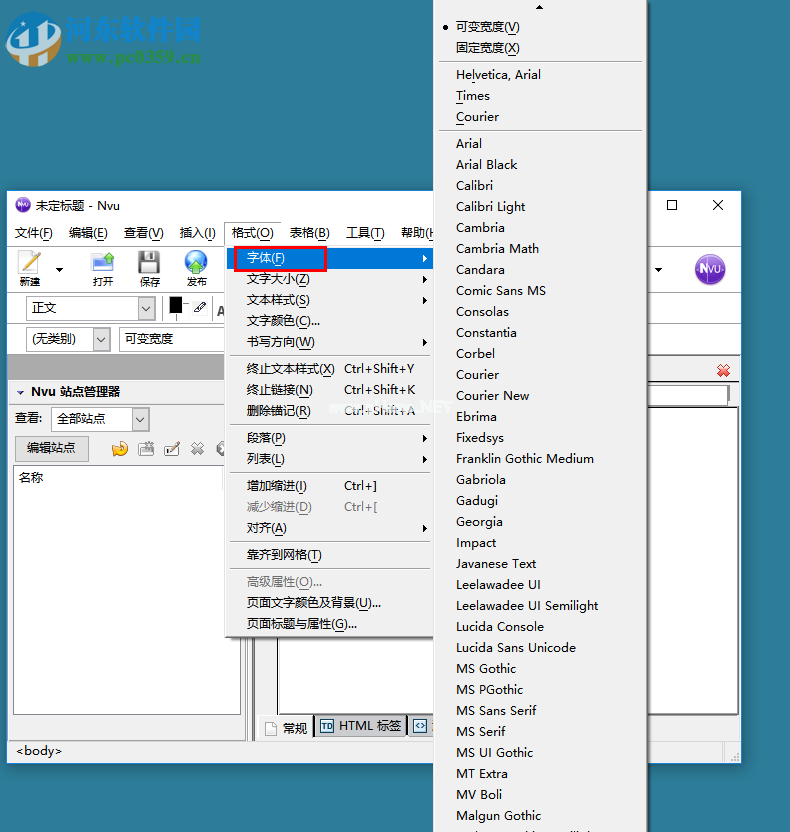Select the Franklin Gothic Medium font
This screenshot has height=832, width=790.
tap(540, 459)
